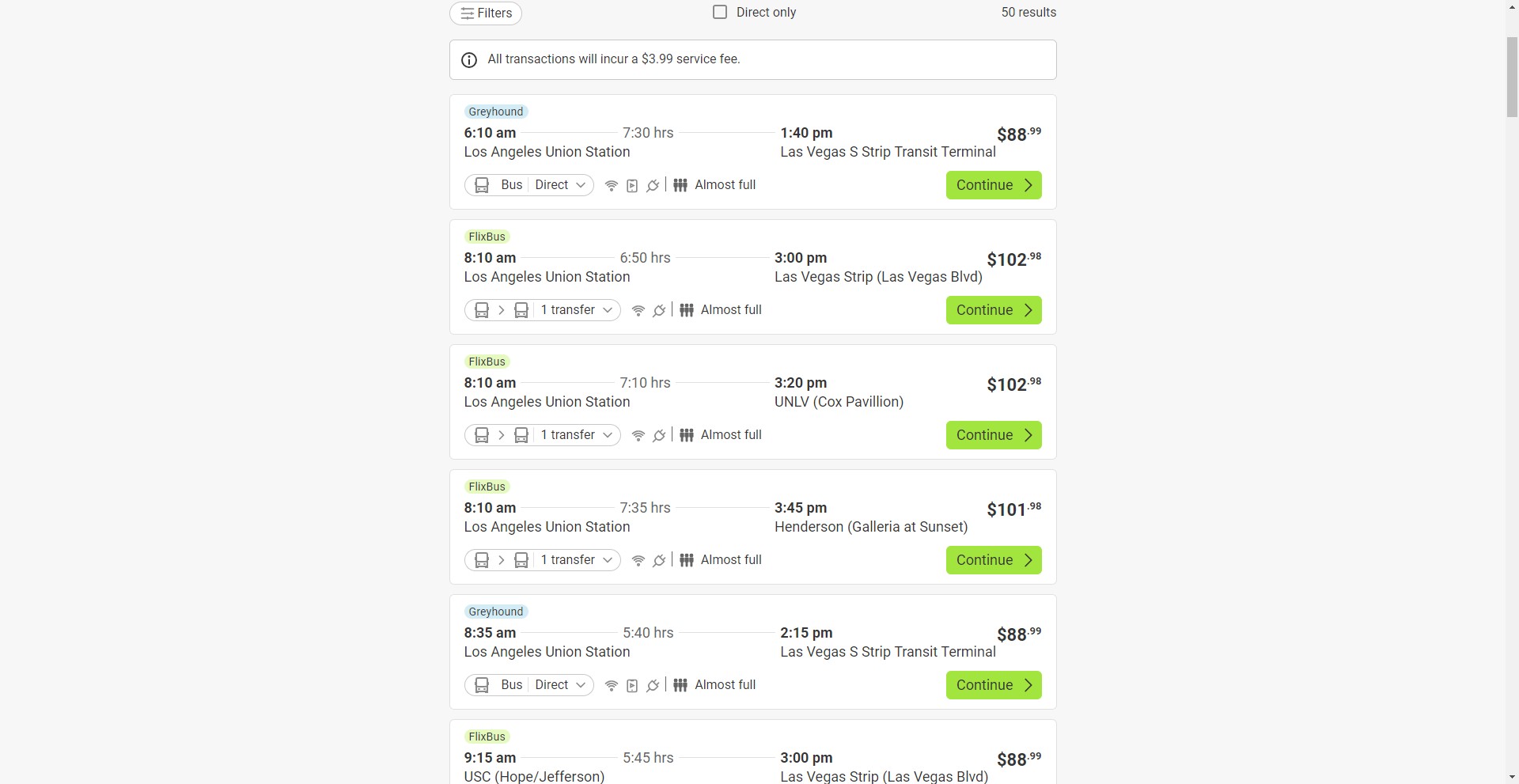
Task: Click the entertainment icon on 6:10 am Greyhound trip
Action: [632, 186]
